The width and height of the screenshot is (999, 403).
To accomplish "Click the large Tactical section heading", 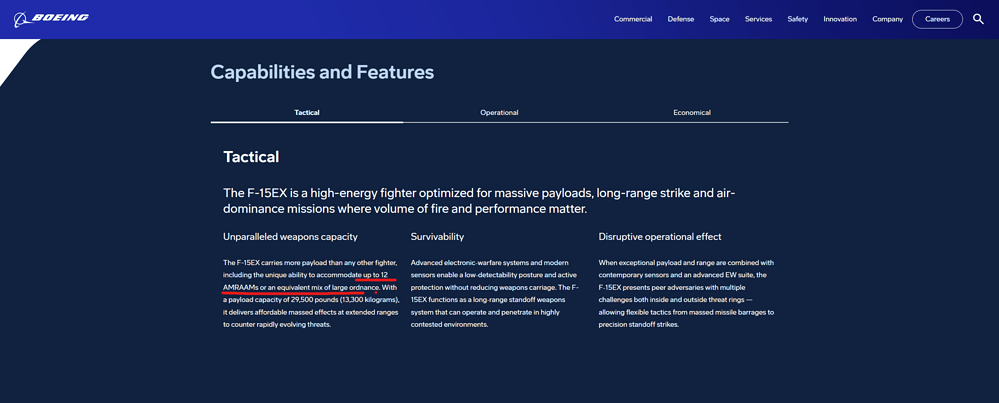I will (251, 157).
